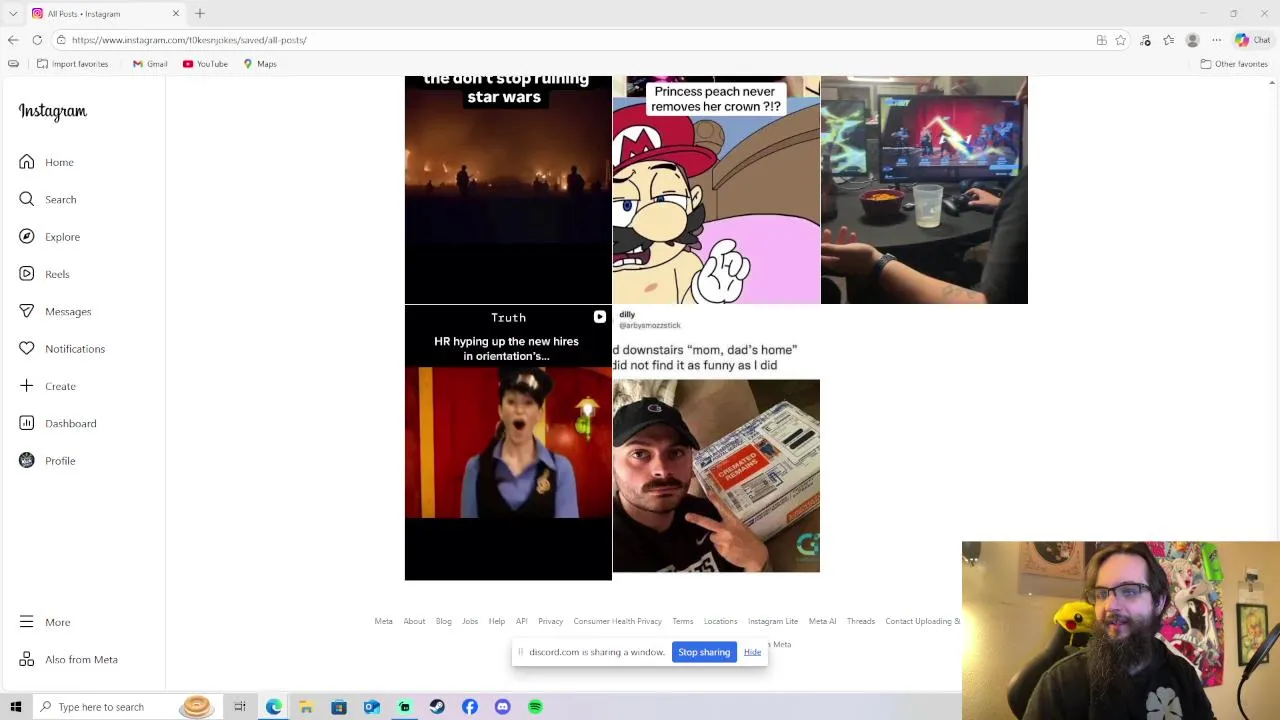Open Instagram Lite footer link
This screenshot has height=720, width=1280.
pyautogui.click(x=773, y=621)
